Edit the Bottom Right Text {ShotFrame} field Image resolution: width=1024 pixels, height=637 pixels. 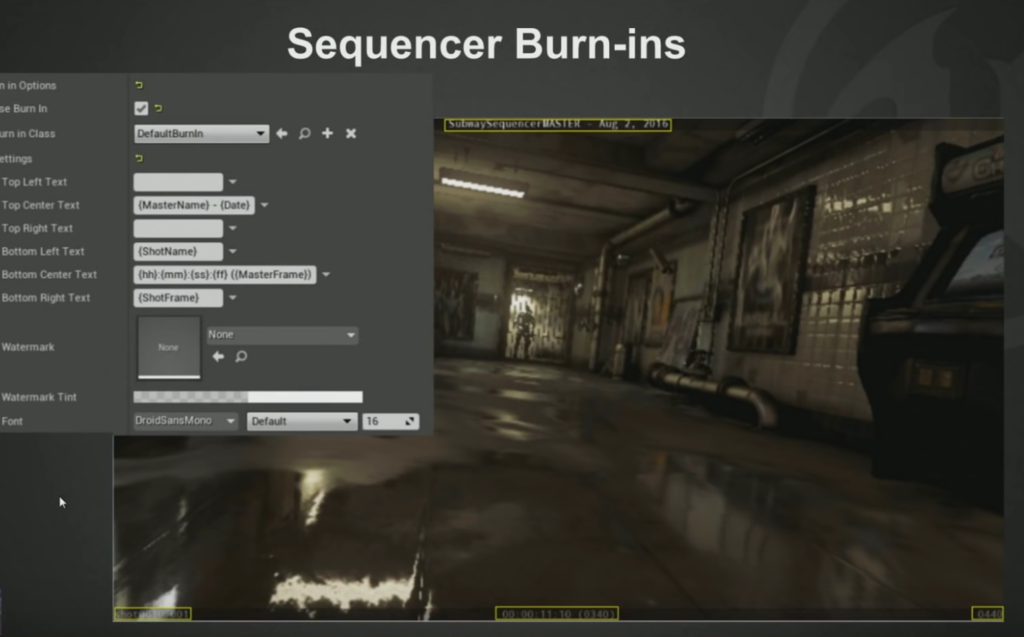[x=178, y=298]
